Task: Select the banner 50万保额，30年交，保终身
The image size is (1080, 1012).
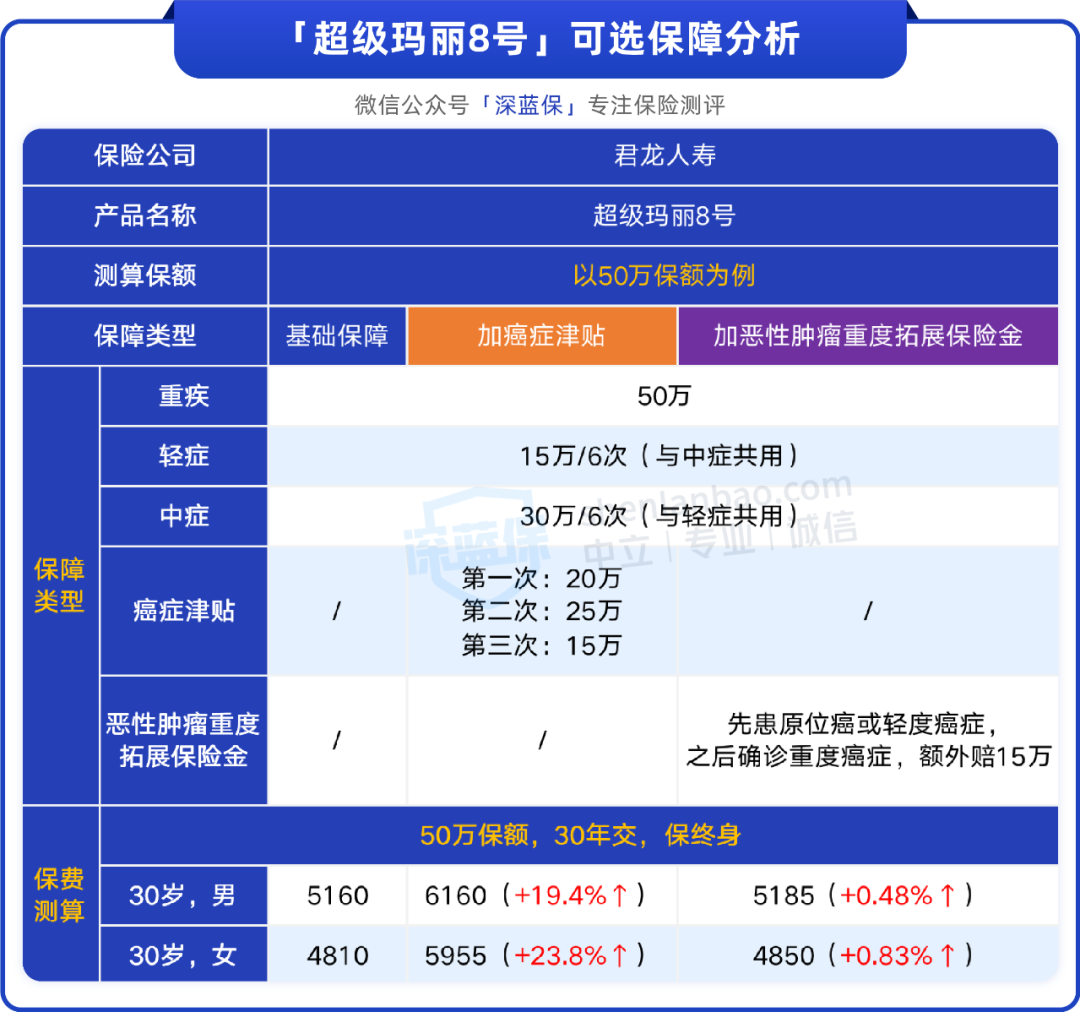Action: pos(581,836)
